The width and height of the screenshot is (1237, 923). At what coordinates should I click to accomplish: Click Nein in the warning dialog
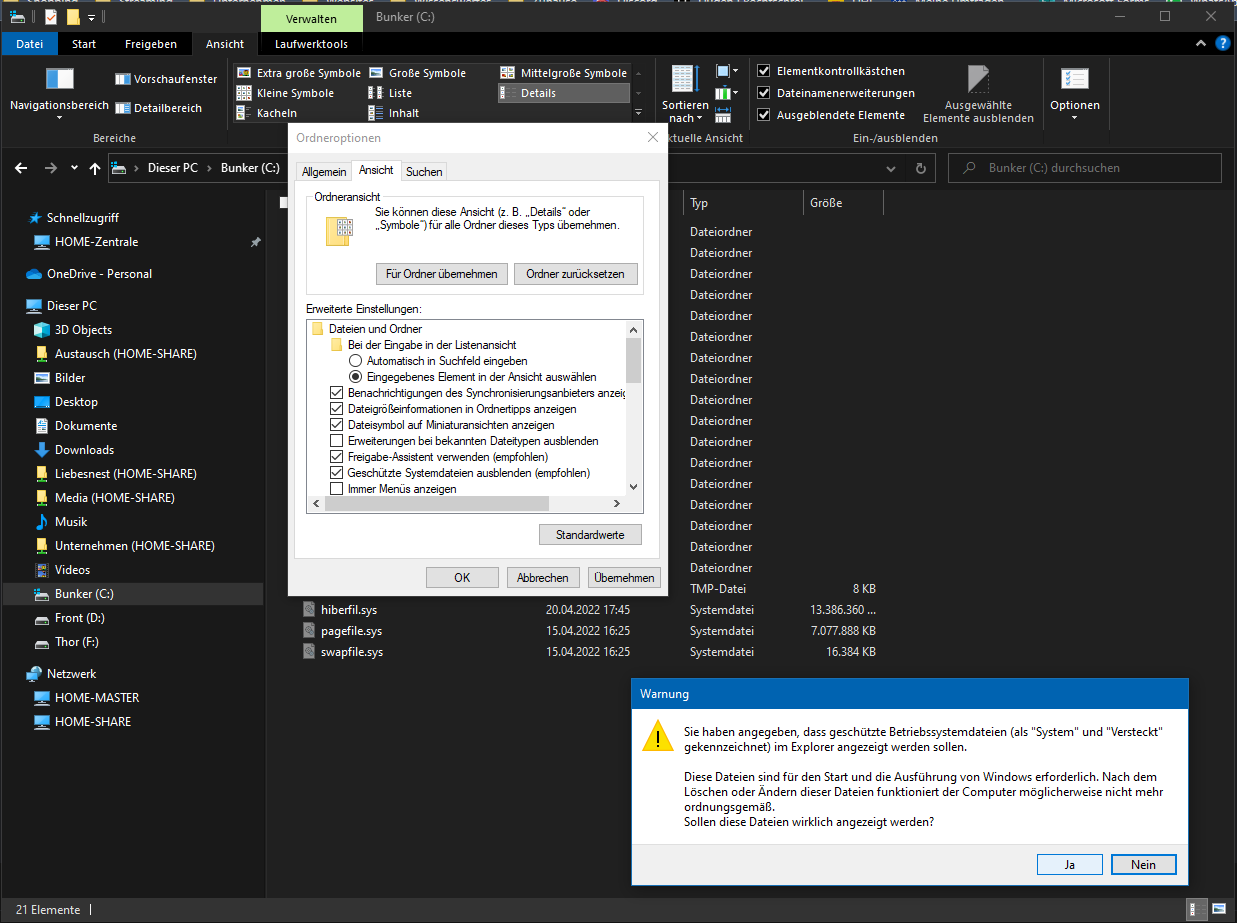[x=1143, y=865]
